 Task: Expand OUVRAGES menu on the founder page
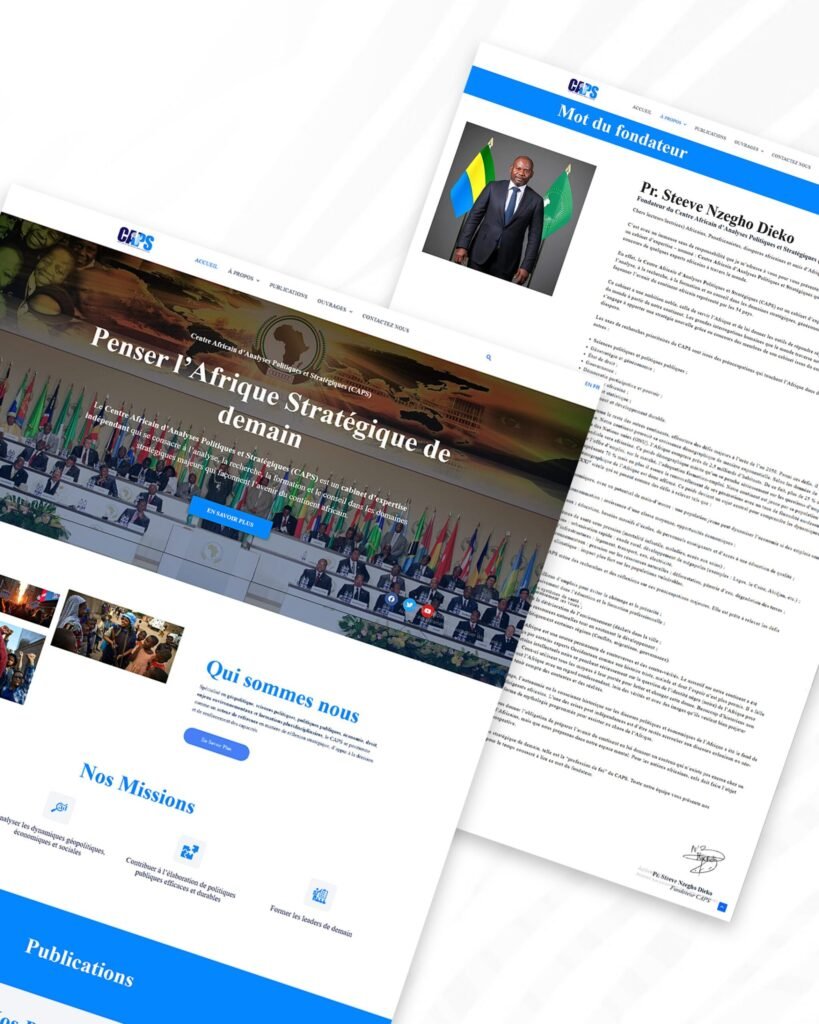[748, 146]
